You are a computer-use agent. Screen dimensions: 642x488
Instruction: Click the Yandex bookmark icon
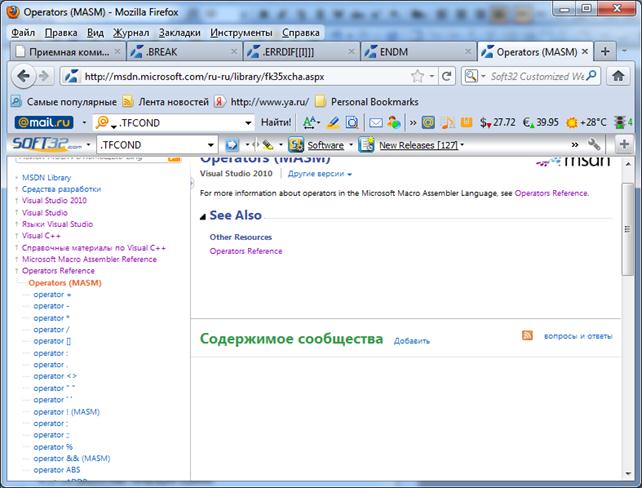tap(219, 102)
